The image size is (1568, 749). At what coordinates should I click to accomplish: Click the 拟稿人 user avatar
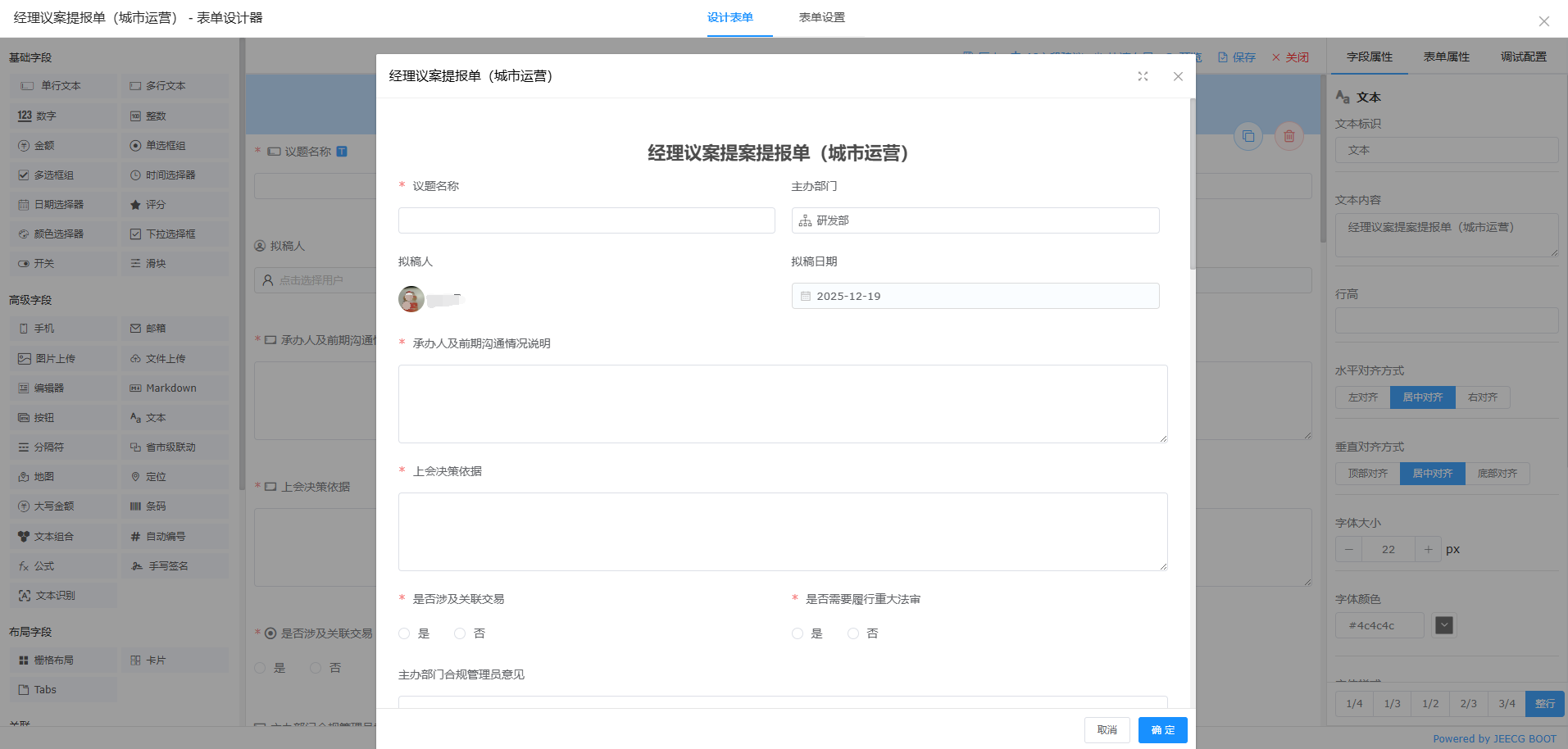pos(411,299)
